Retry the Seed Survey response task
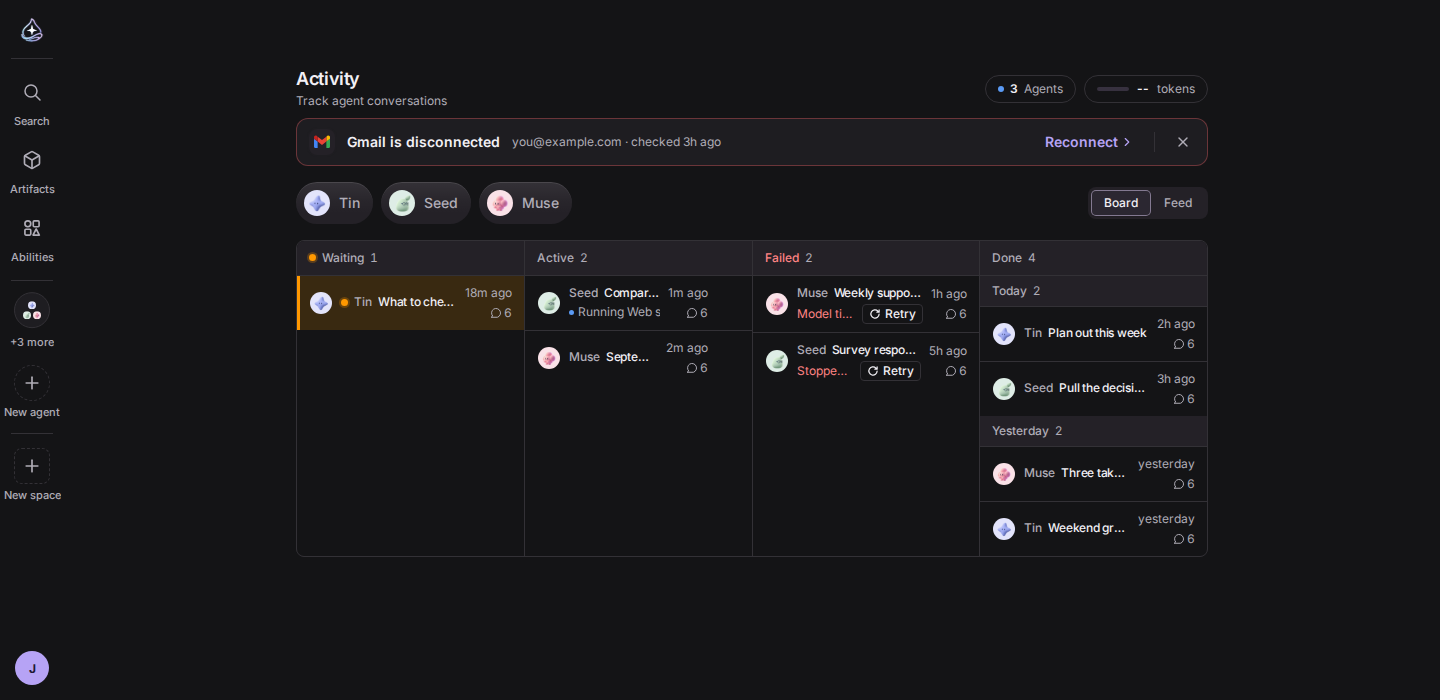This screenshot has width=1440, height=700. (x=890, y=371)
